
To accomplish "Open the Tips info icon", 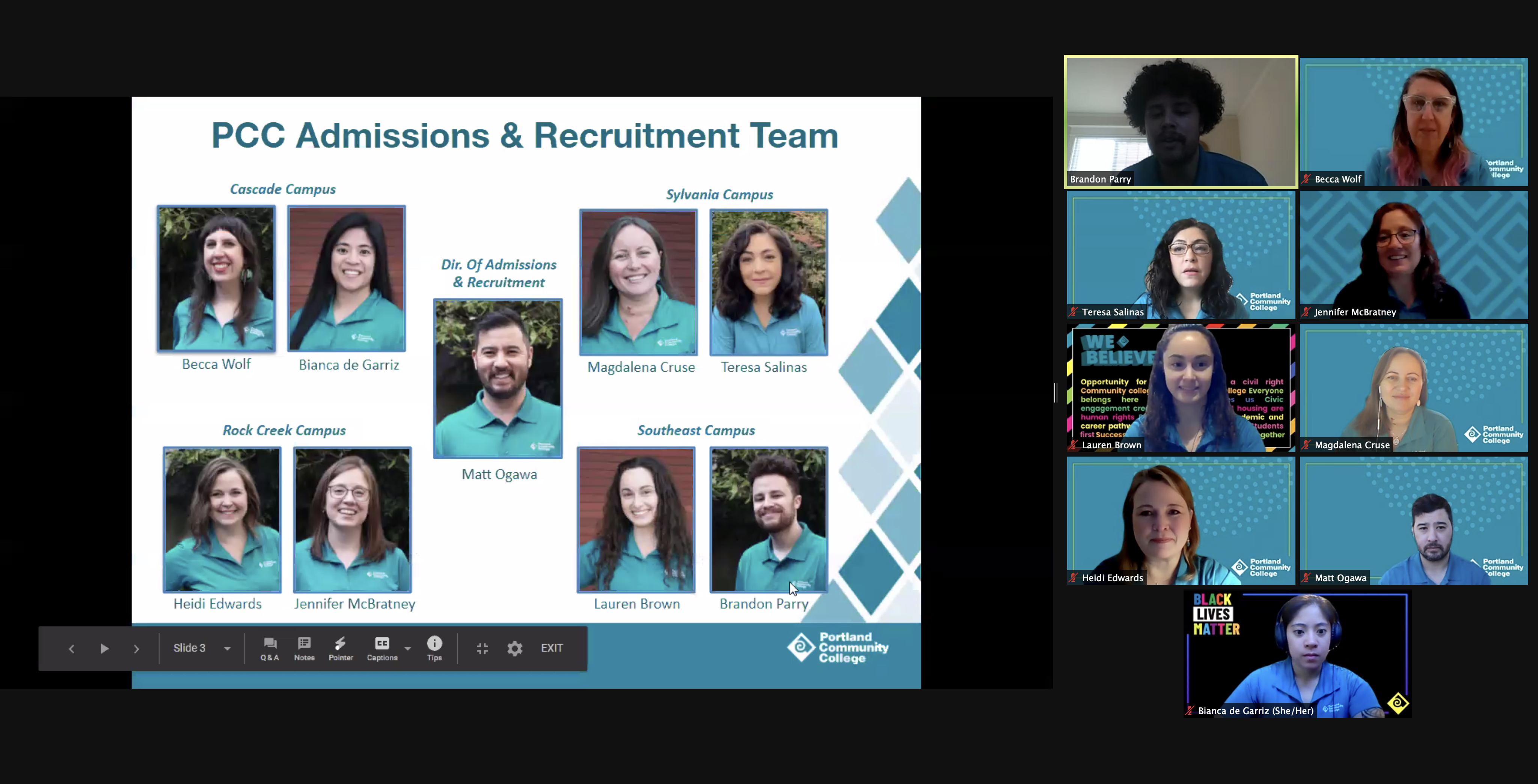I will coord(434,648).
